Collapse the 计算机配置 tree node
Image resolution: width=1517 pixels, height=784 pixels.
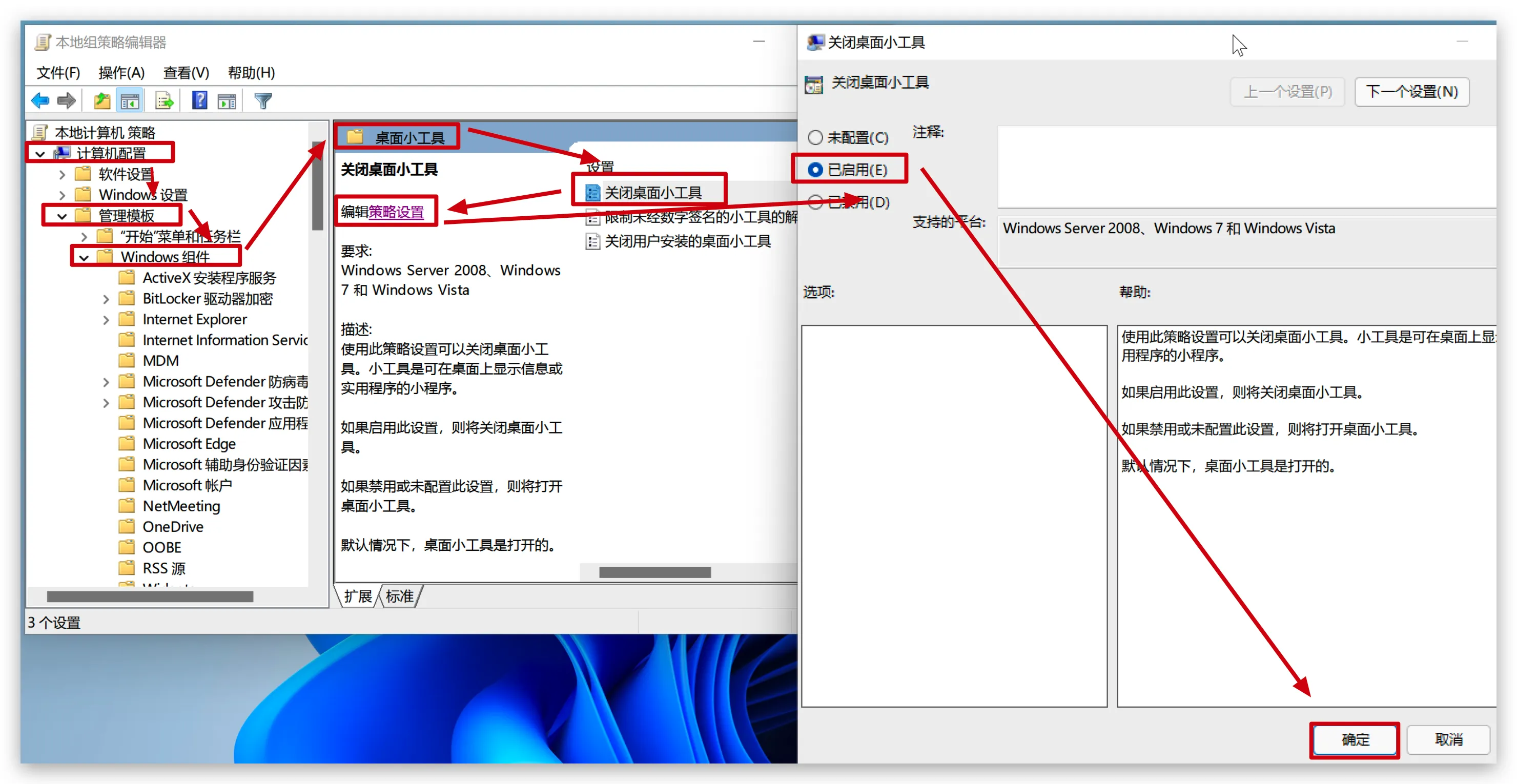[40, 154]
